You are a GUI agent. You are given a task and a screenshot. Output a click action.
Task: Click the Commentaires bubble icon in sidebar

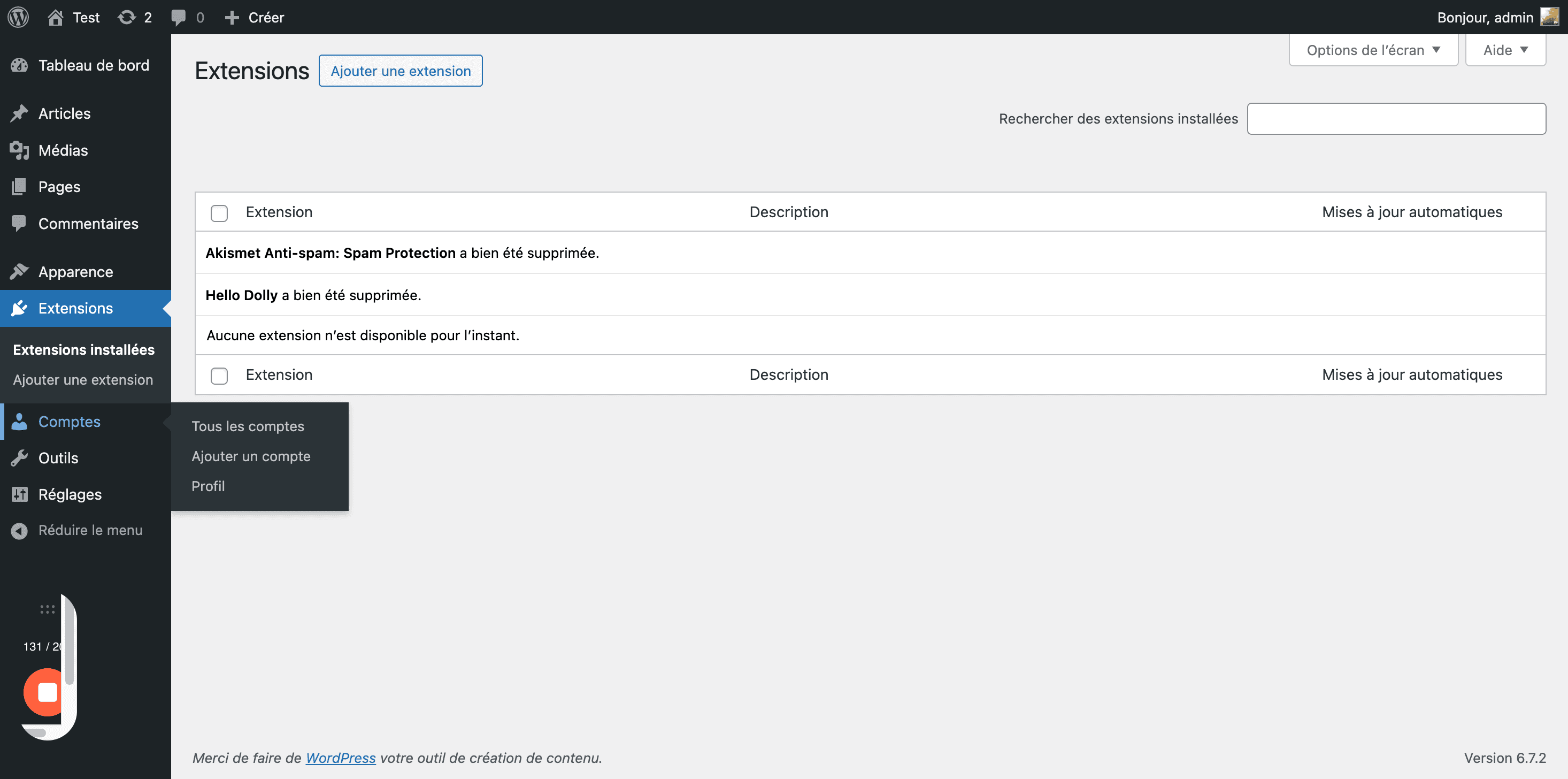pos(19,224)
